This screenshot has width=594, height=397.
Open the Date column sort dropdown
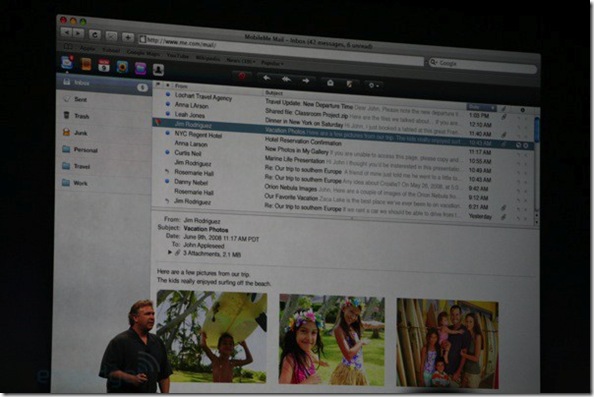481,107
